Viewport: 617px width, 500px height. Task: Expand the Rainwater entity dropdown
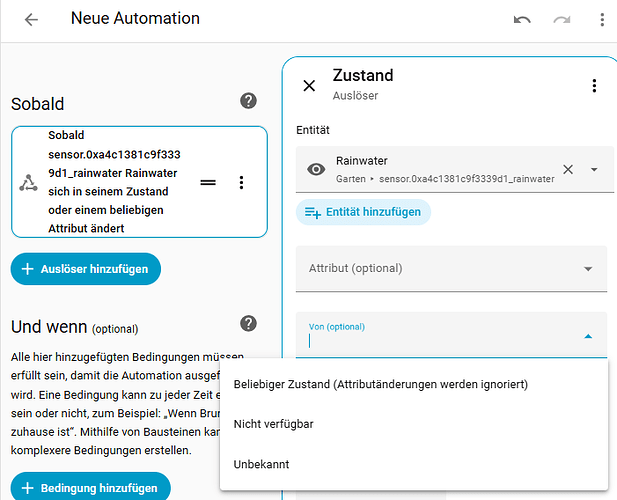(593, 170)
